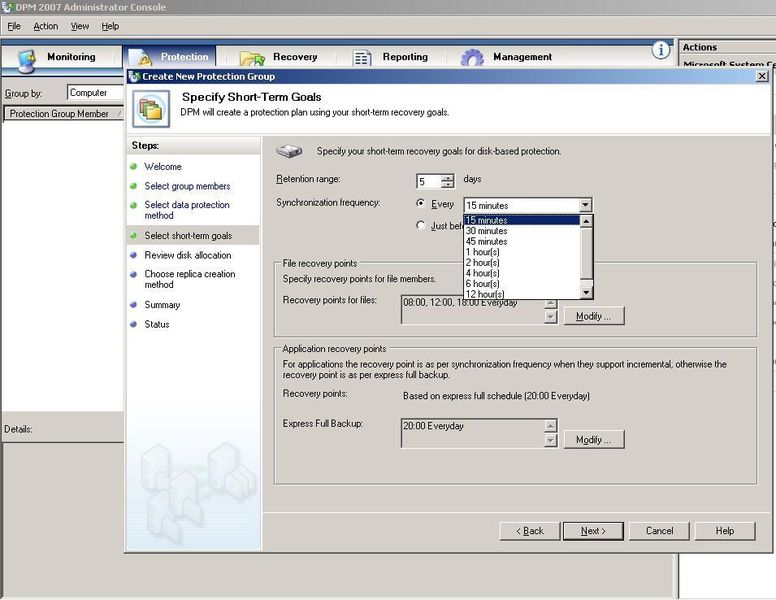Switch to the Monitoring tab
The height and width of the screenshot is (600, 776).
[x=62, y=57]
